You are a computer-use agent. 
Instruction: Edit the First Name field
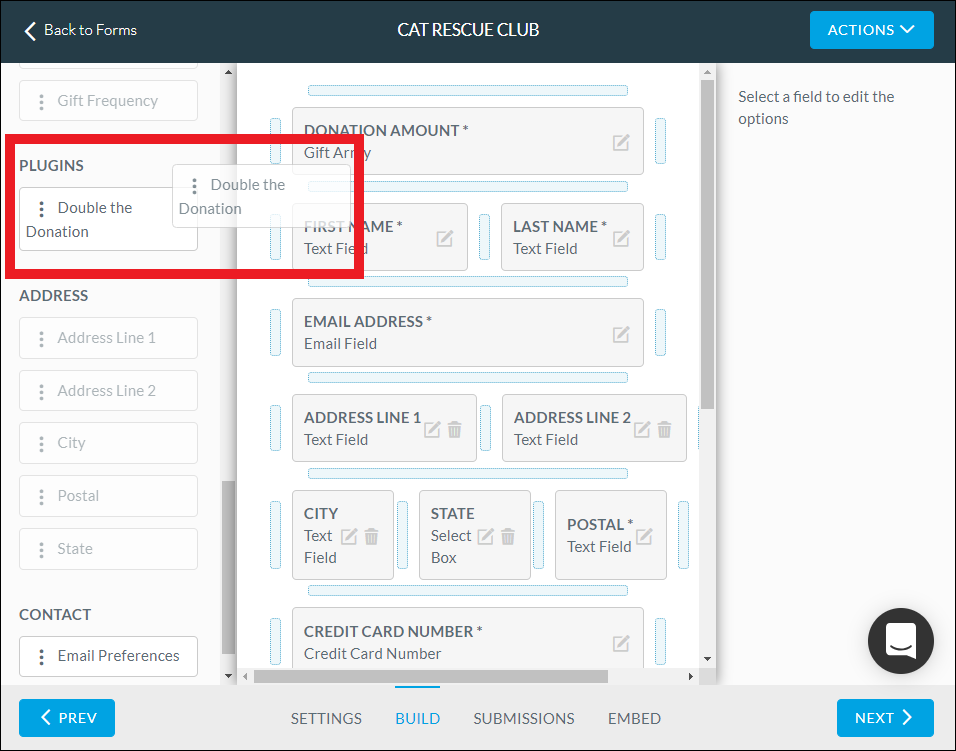tap(444, 238)
